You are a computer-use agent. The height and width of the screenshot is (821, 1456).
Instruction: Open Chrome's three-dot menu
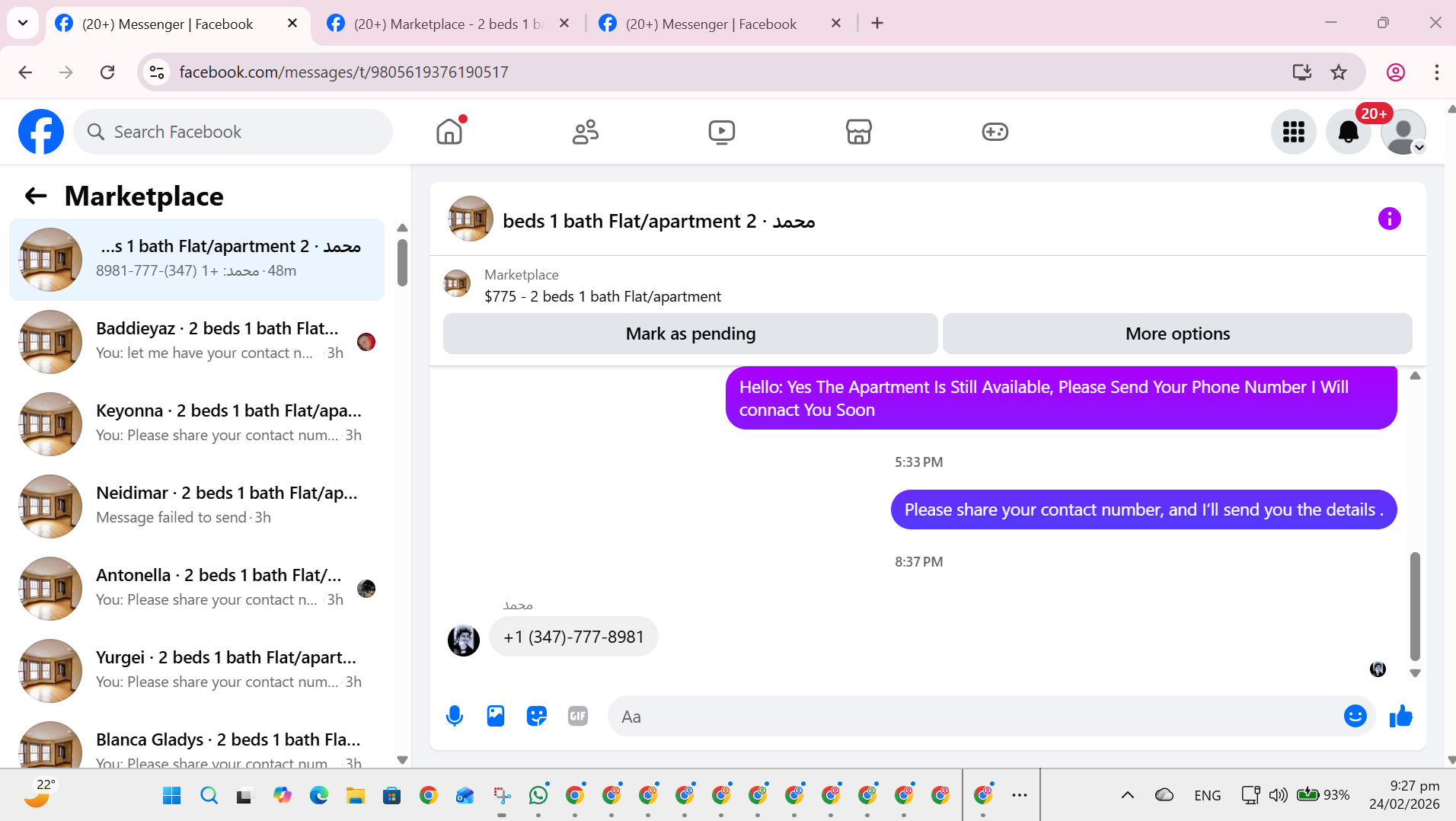coord(1436,72)
